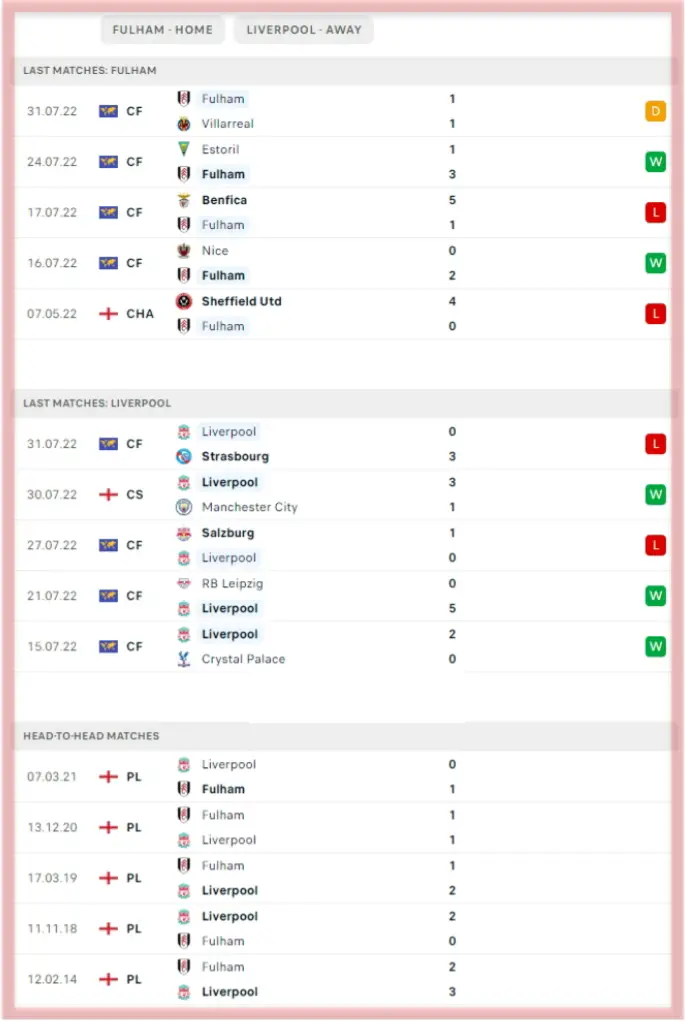The height and width of the screenshot is (1021, 685).
Task: Click the loss badge for Benfica match
Action: [x=655, y=212]
